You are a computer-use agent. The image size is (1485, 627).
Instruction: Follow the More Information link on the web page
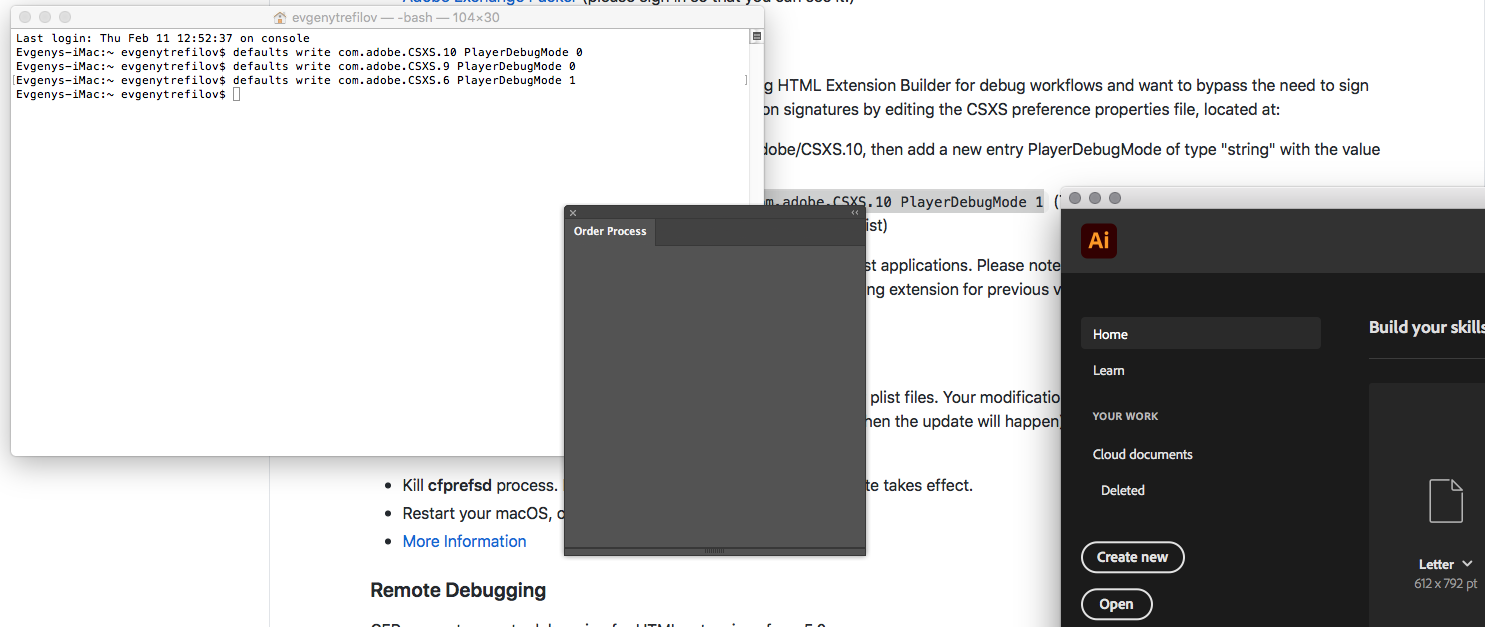click(464, 541)
